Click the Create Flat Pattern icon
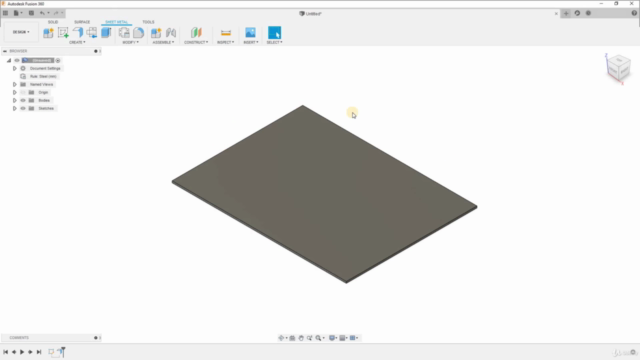This screenshot has height=360, width=640. (106, 33)
